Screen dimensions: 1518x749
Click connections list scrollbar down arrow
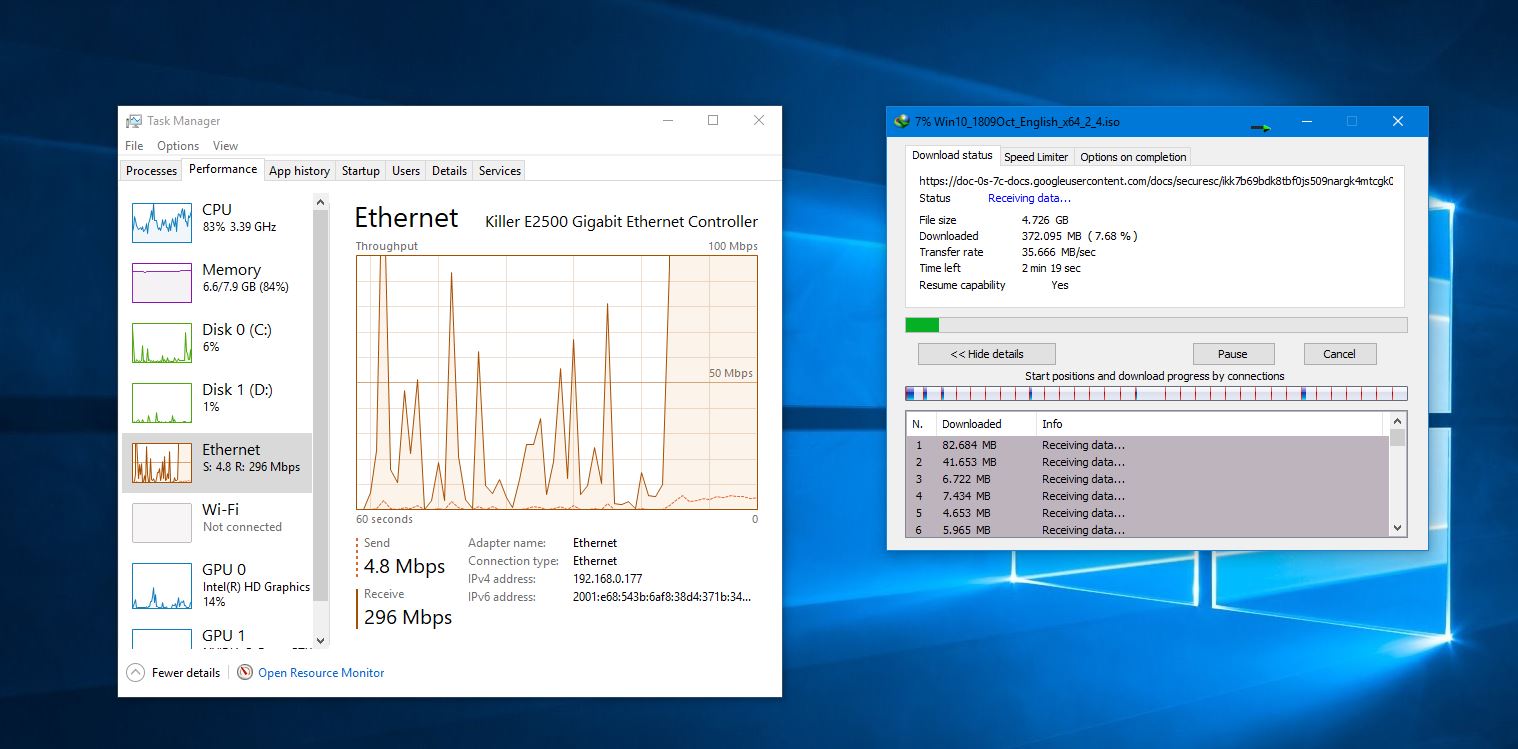[x=1397, y=528]
